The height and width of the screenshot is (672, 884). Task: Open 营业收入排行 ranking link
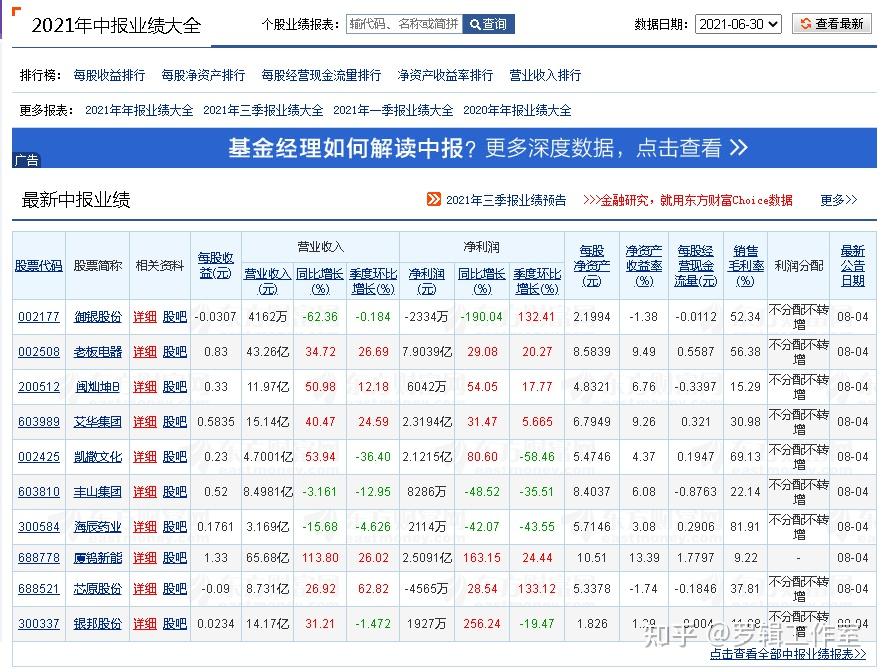[x=545, y=75]
